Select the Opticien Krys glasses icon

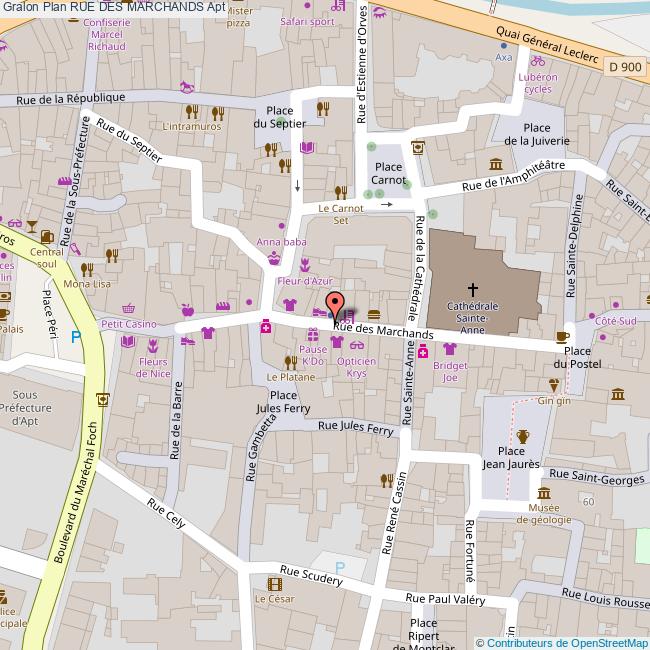click(357, 344)
